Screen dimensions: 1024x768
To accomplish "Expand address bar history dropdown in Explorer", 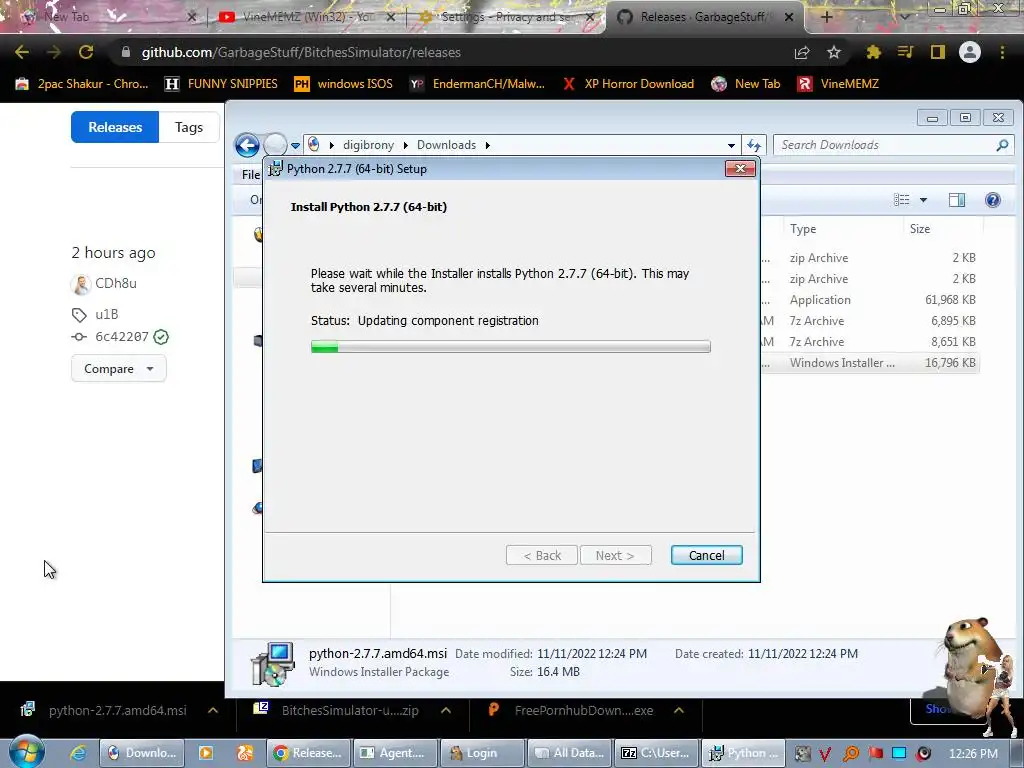I will (x=731, y=145).
